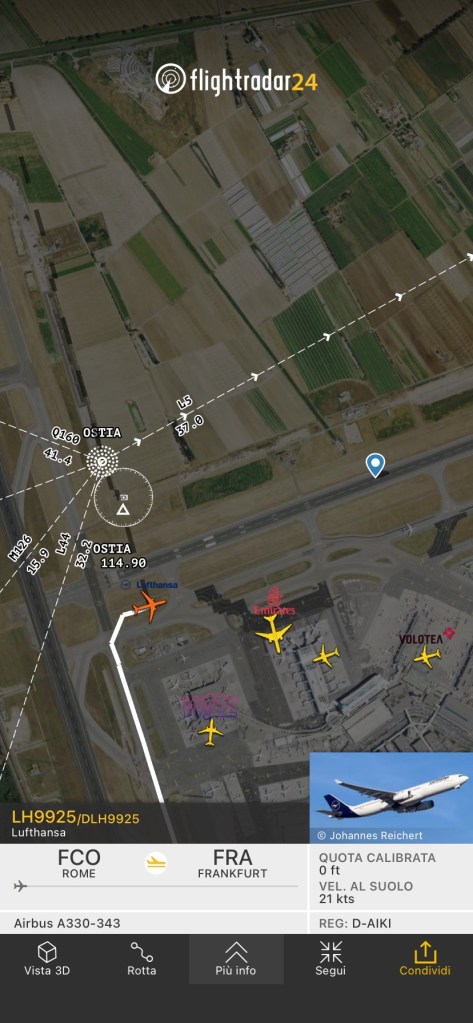Open Vista 3D view
The width and height of the screenshot is (473, 1023).
coord(47,958)
